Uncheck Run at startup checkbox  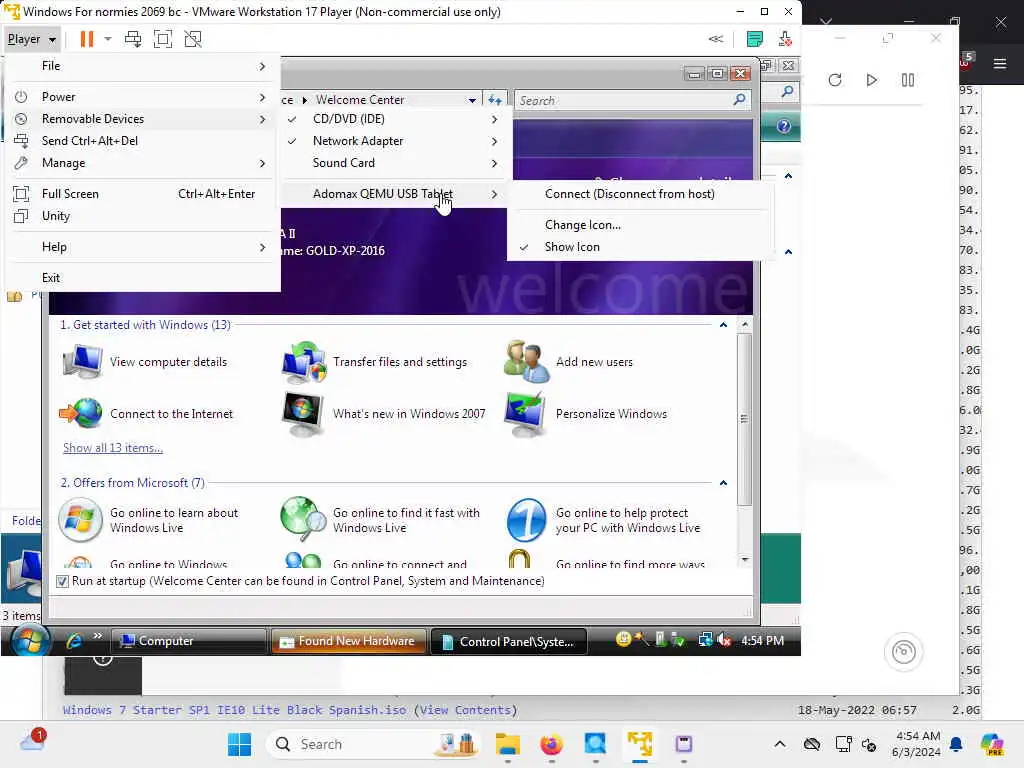[x=62, y=581]
